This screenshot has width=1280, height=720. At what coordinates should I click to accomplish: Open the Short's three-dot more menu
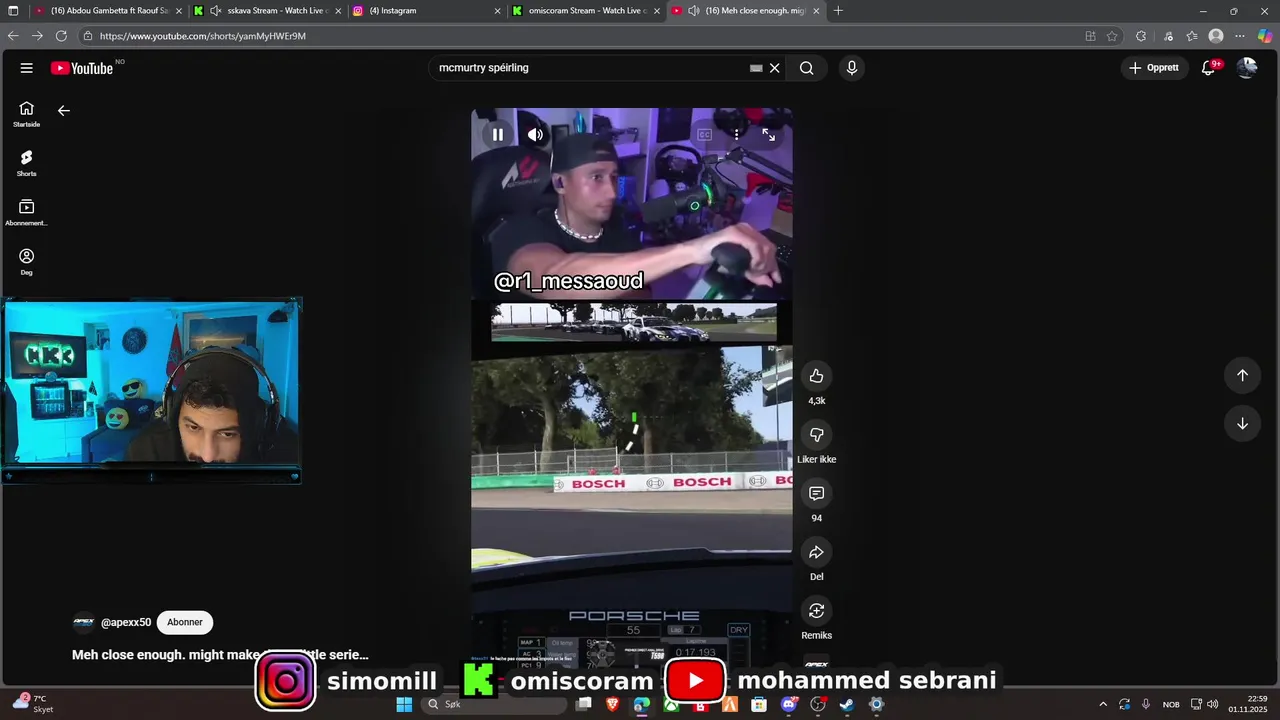click(x=736, y=134)
